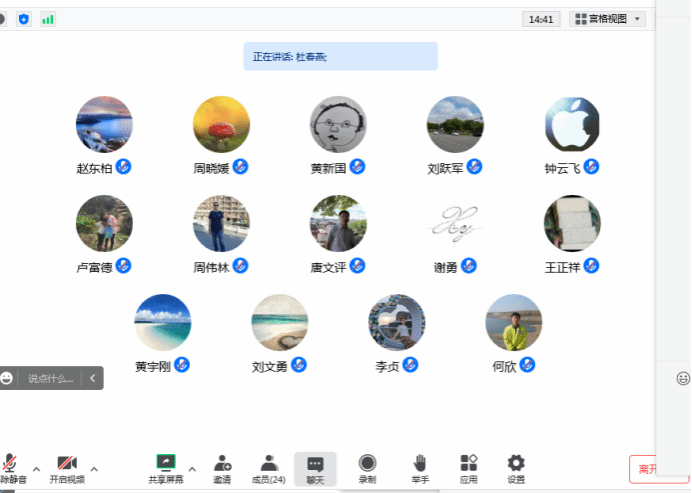Image resolution: width=692 pixels, height=493 pixels.
Task: Click the muted mic badge beside 黄新国
Action: (357, 167)
